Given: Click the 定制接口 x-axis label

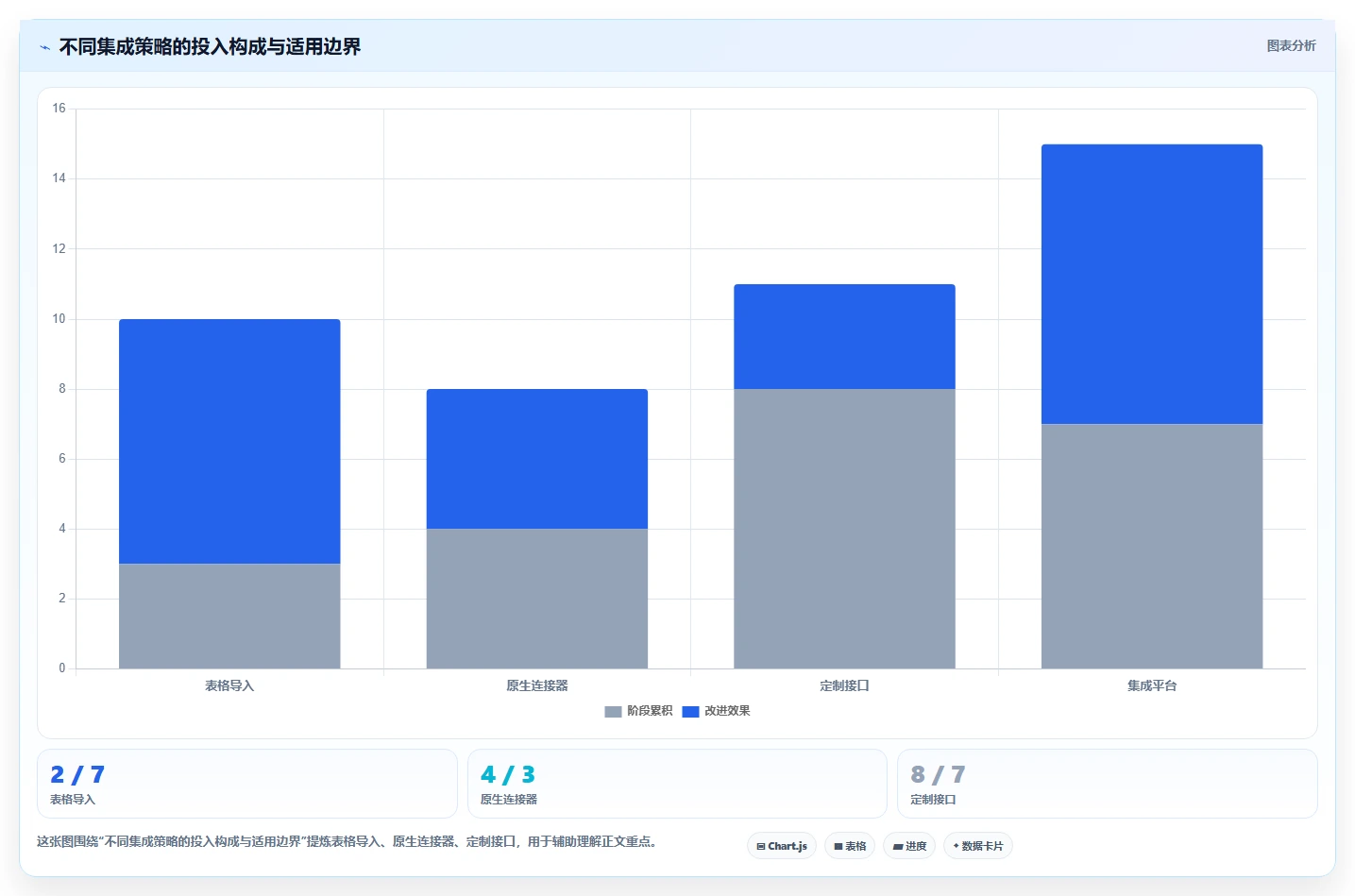Looking at the screenshot, I should pyautogui.click(x=844, y=685).
